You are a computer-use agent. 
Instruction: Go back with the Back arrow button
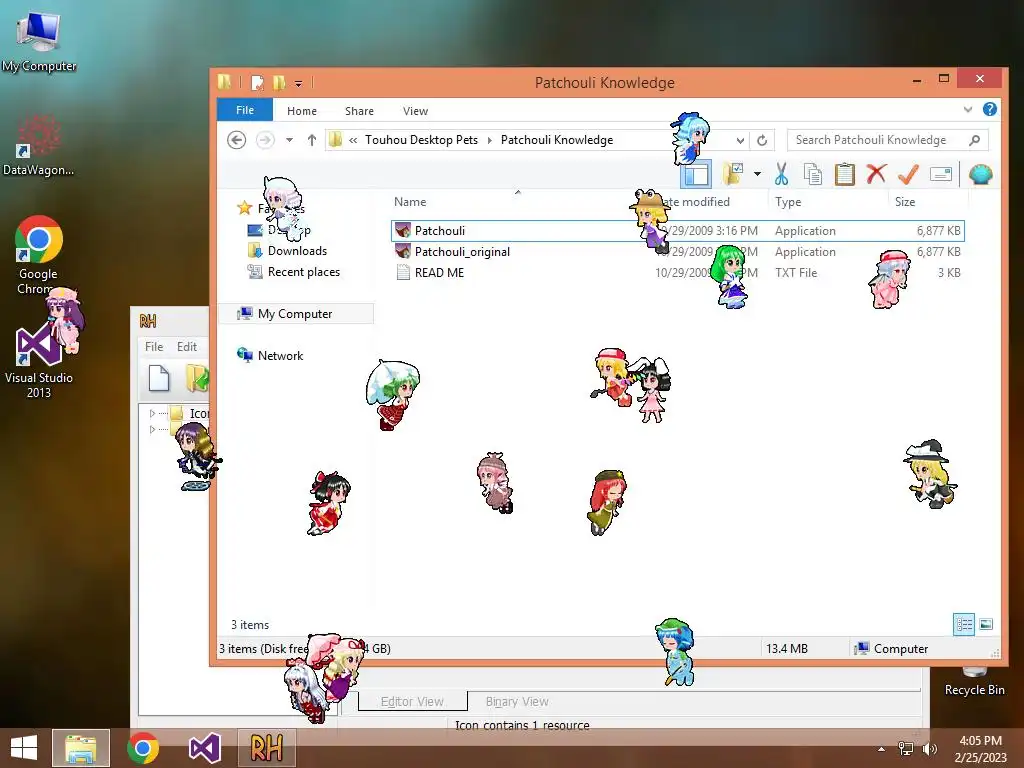(x=236, y=140)
